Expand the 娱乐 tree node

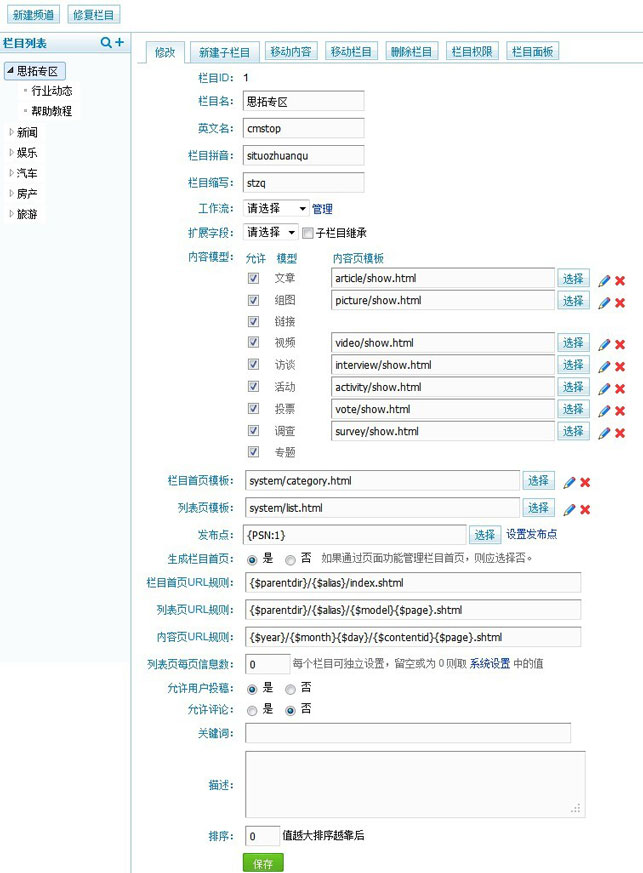coord(12,152)
